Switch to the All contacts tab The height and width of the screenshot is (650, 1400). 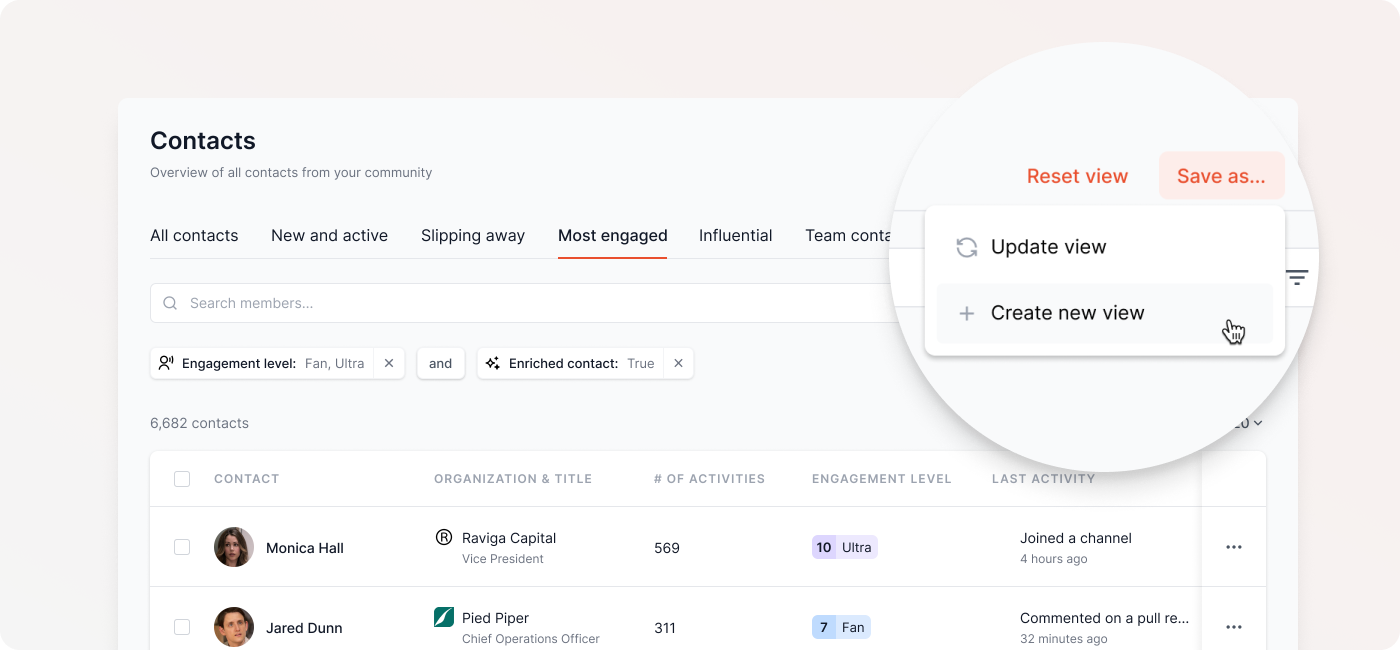194,236
